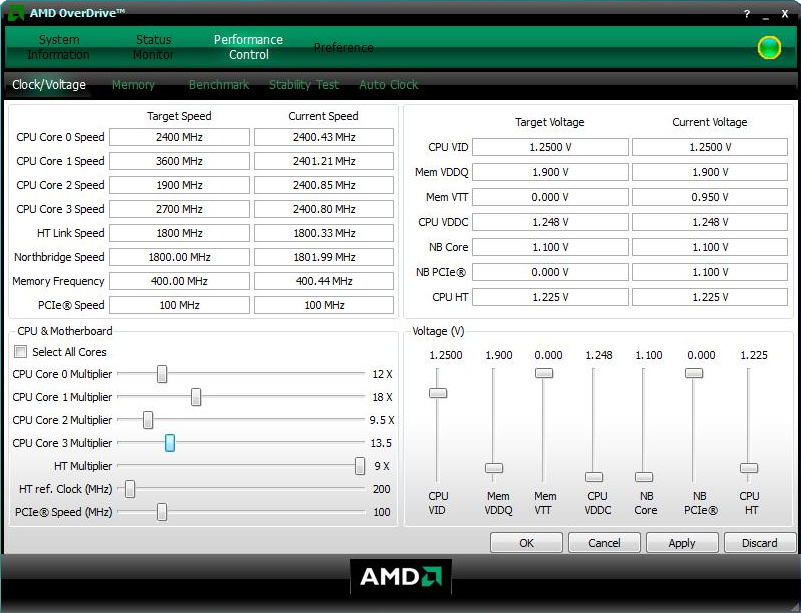Click the CPU Core 3 Multiplier slider handle

click(x=170, y=443)
